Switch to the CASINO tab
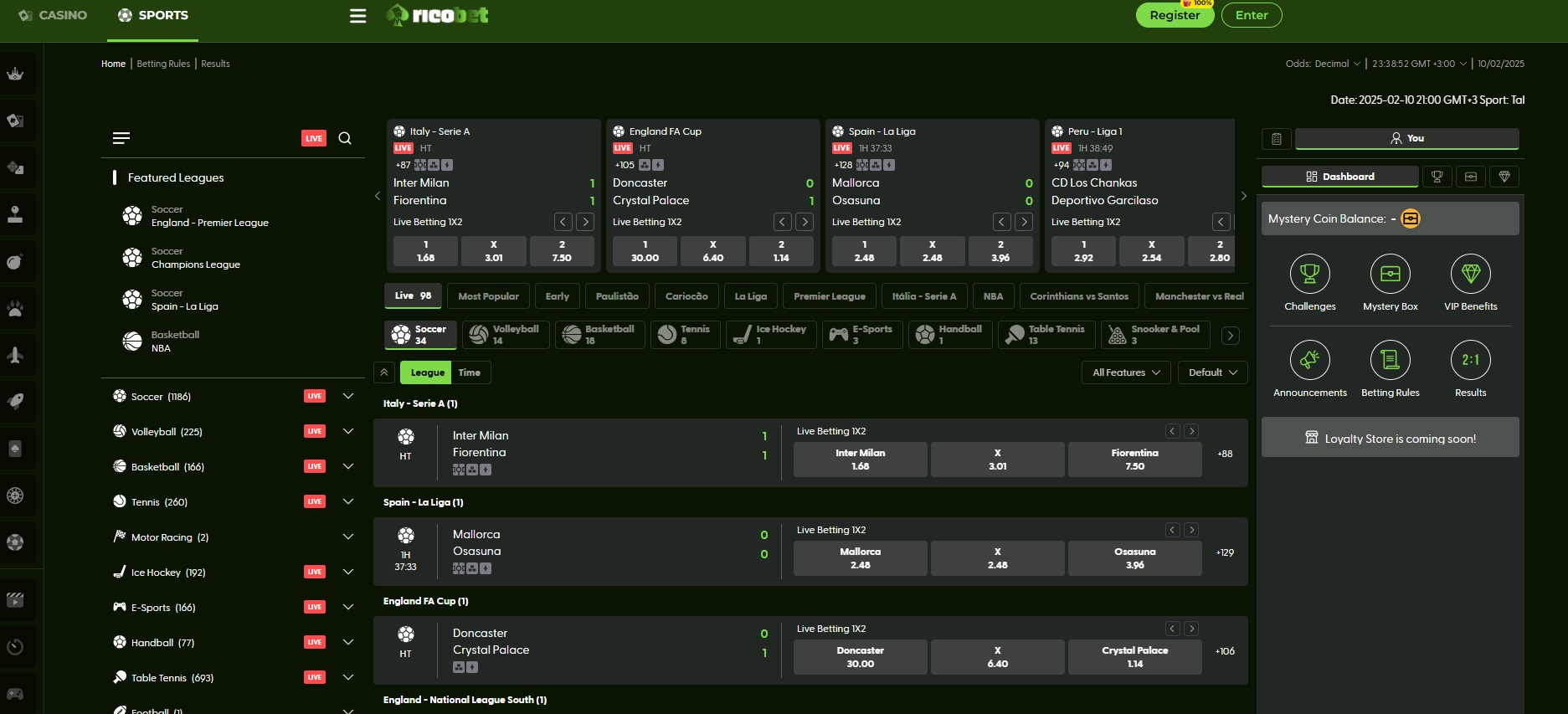This screenshot has height=714, width=1568. 53,15
